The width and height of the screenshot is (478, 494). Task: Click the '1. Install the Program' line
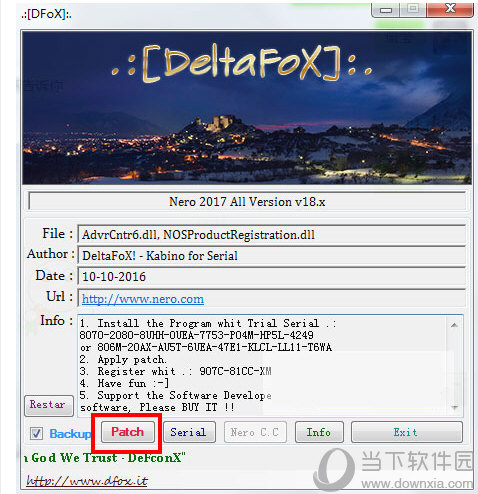(208, 323)
